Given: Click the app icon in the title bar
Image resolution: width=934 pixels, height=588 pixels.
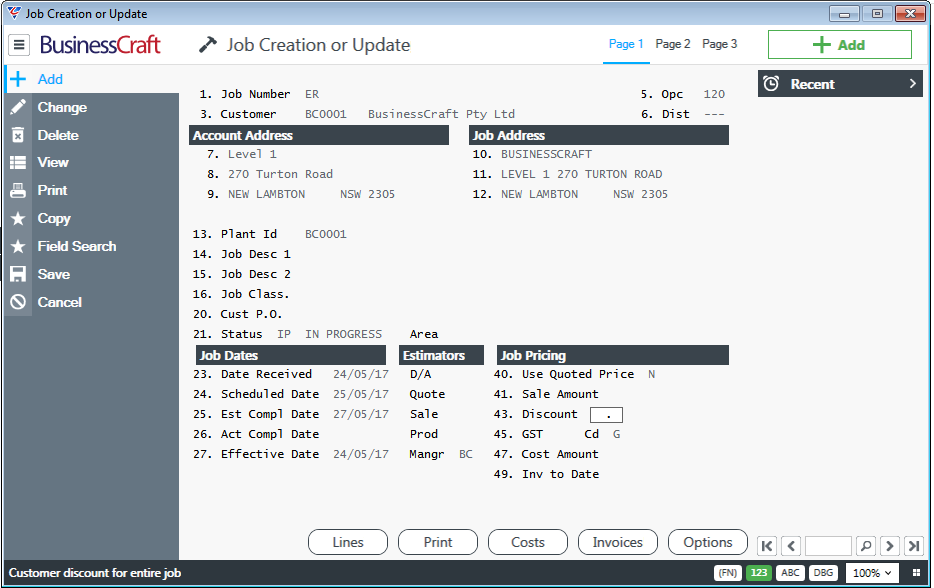Looking at the screenshot, I should (14, 13).
